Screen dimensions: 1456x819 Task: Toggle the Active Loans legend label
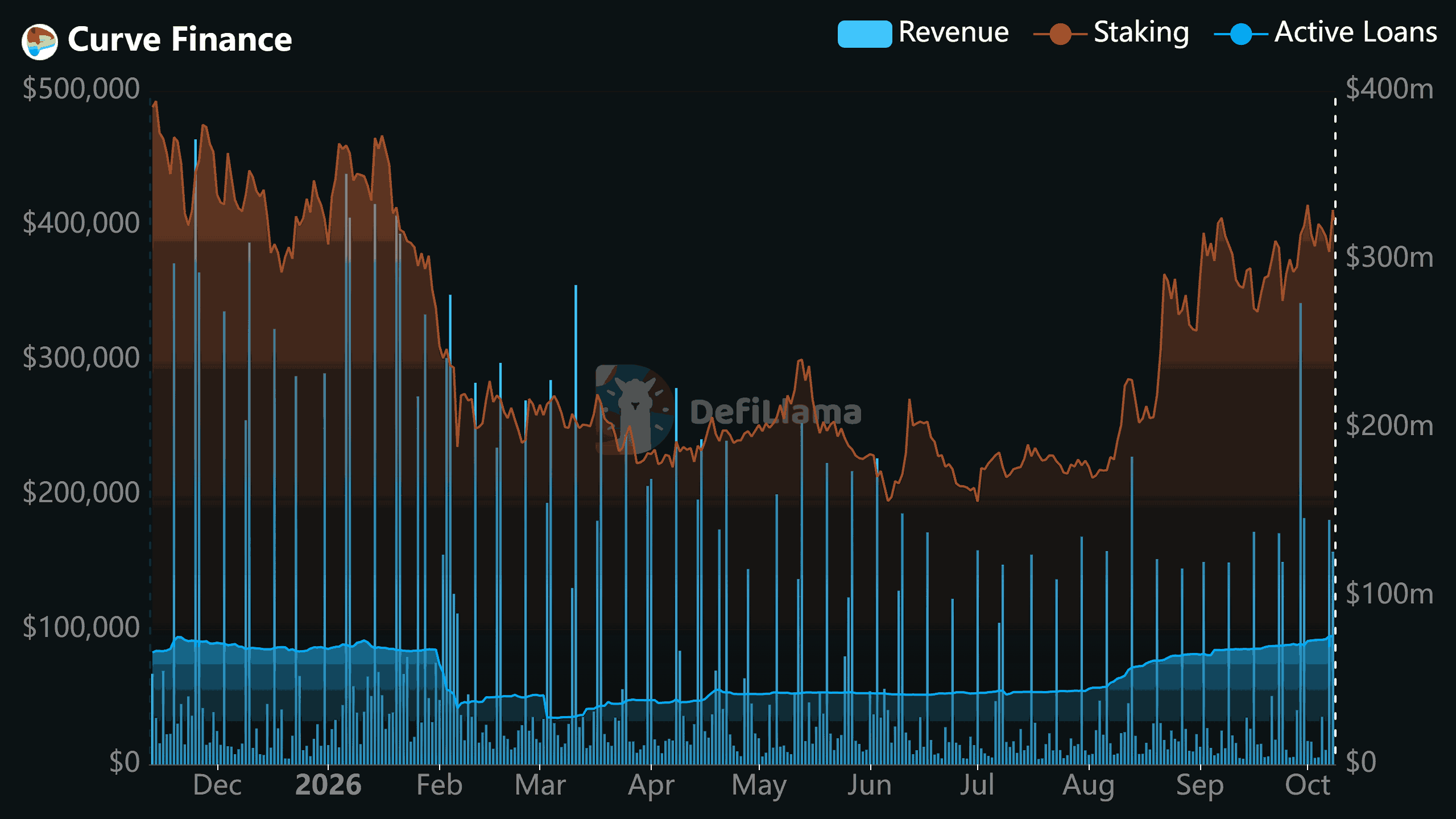pyautogui.click(x=1356, y=32)
